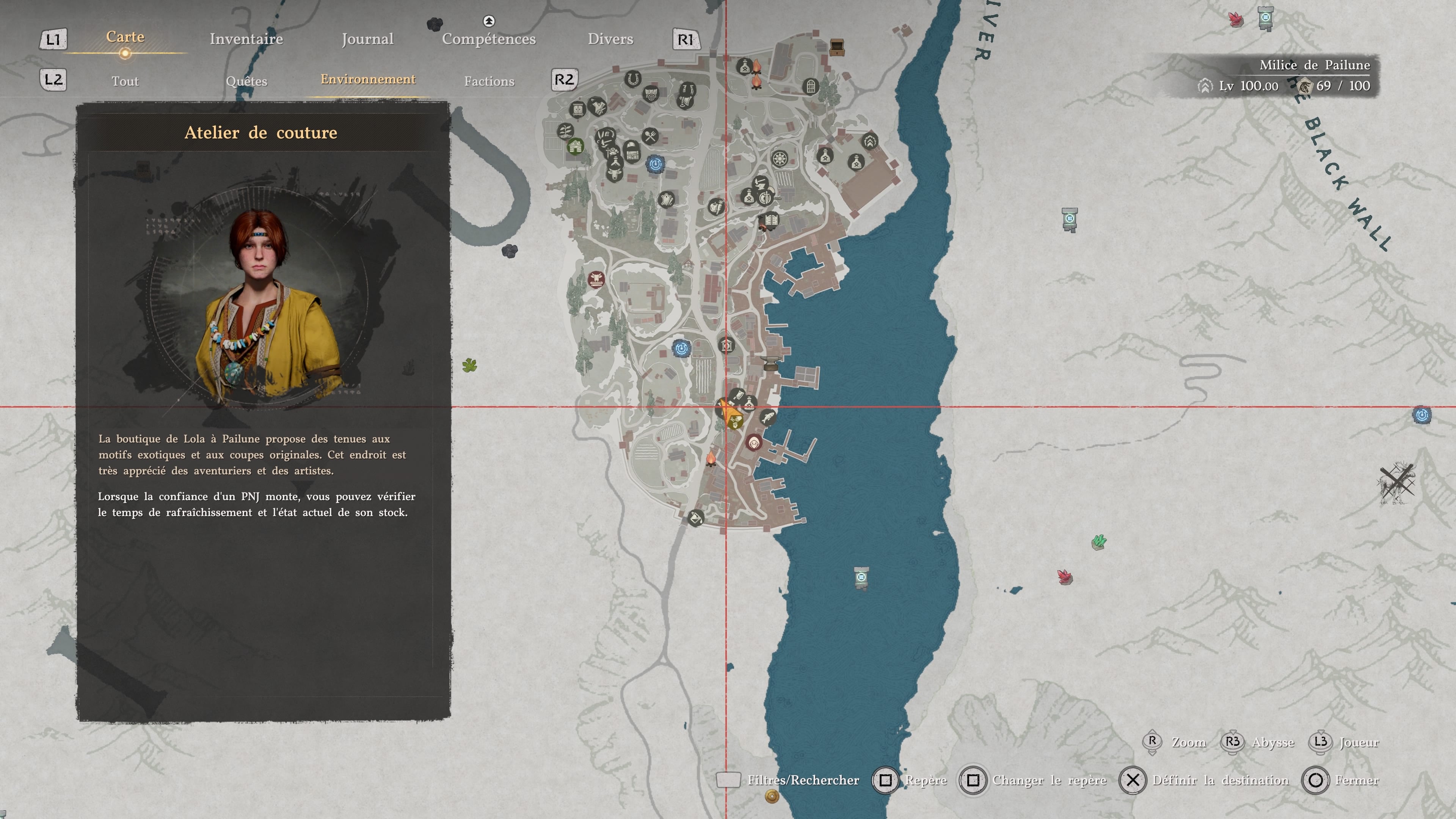Select the Environnement filter tab
Image resolution: width=1456 pixels, height=819 pixels.
[368, 79]
